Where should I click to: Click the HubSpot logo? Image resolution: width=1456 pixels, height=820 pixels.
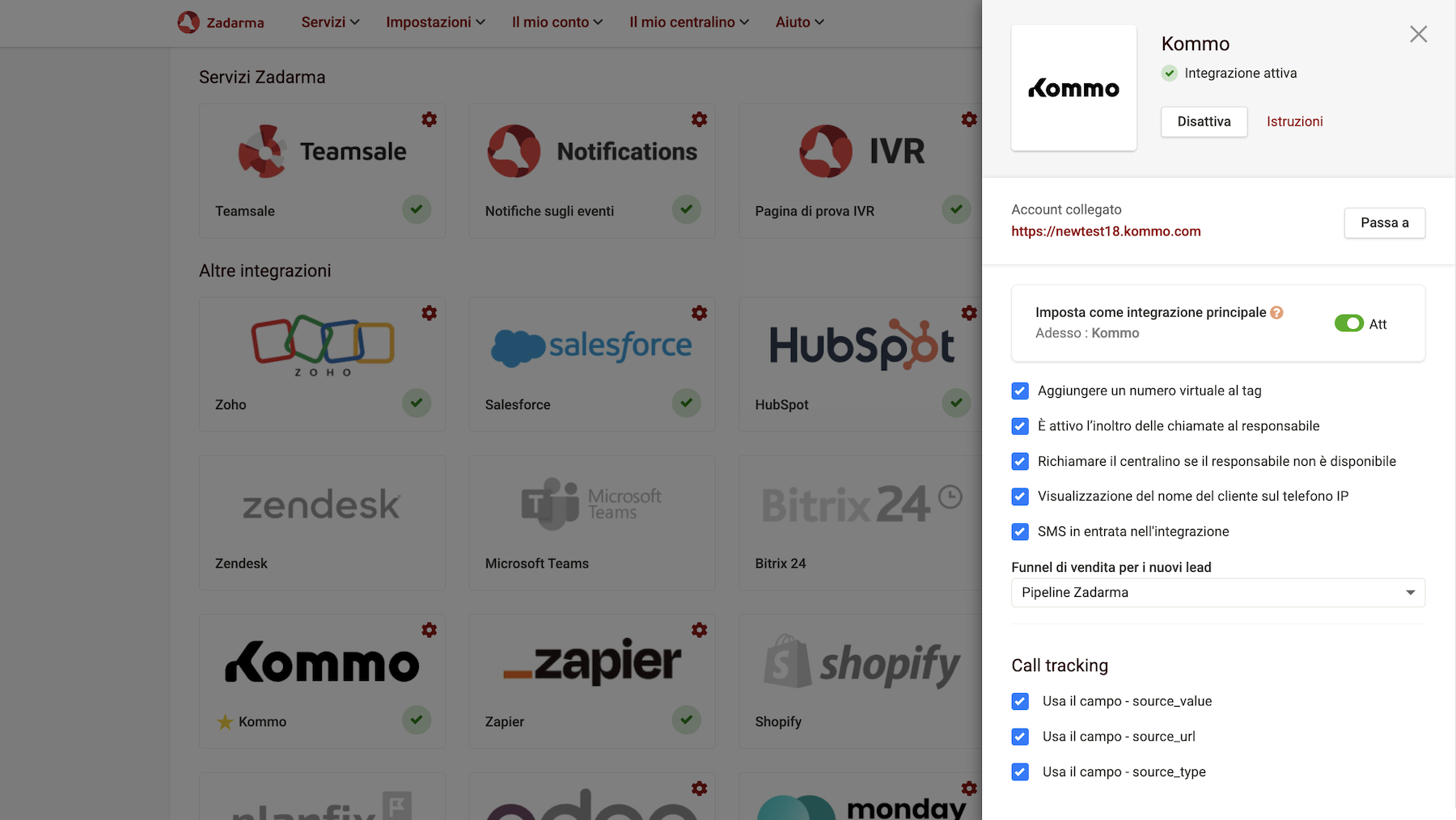[862, 346]
